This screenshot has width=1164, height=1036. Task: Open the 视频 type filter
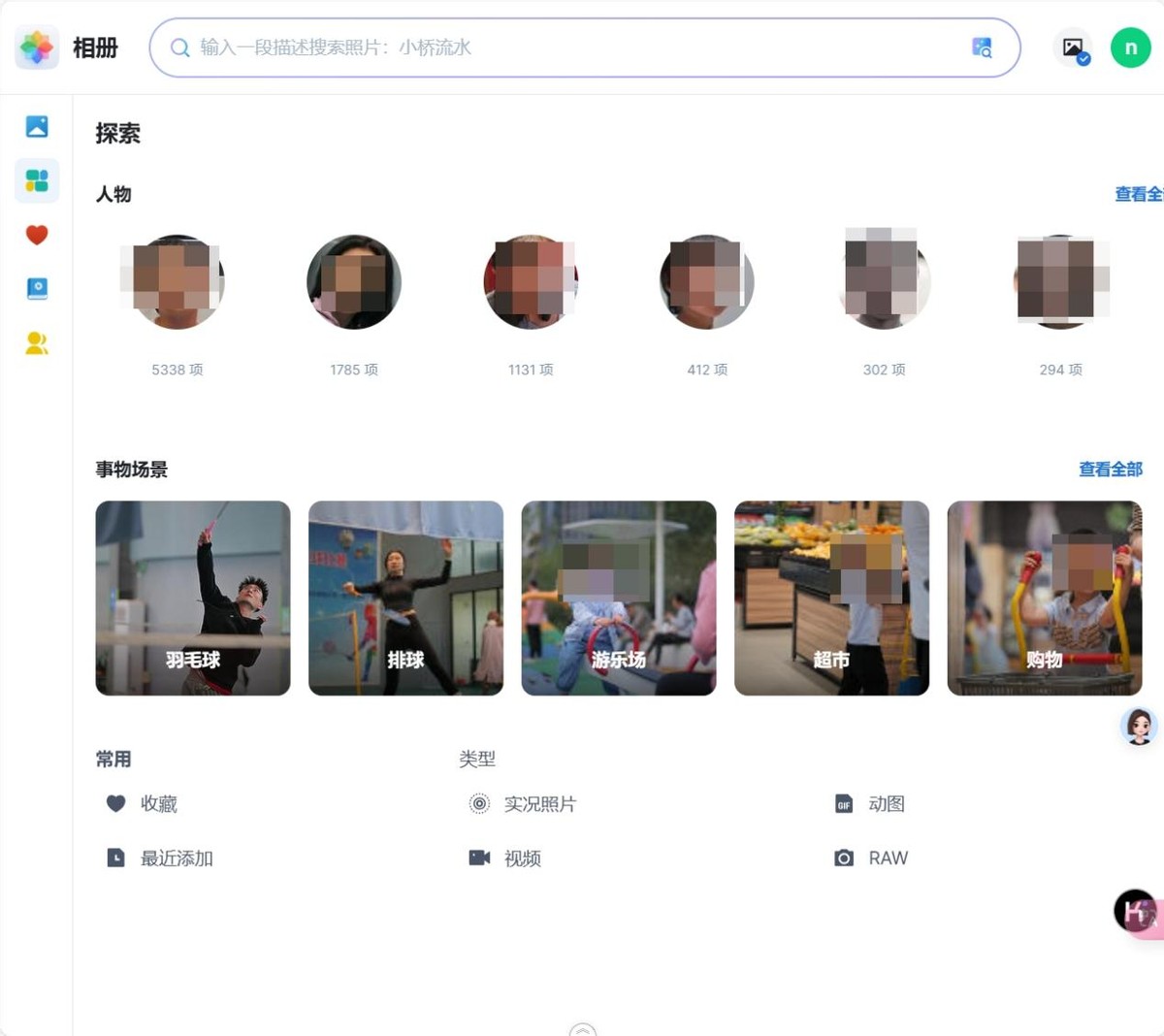(523, 858)
